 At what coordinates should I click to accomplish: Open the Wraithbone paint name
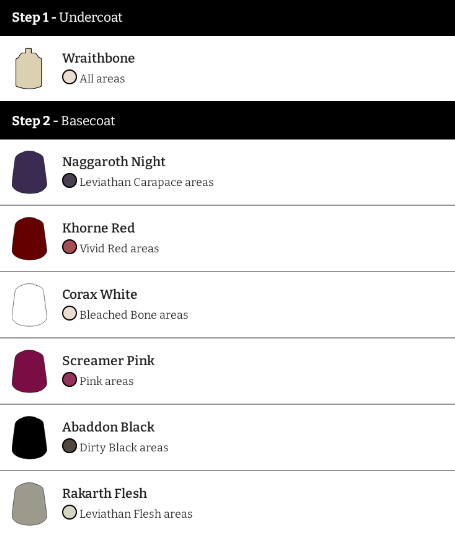(x=98, y=58)
